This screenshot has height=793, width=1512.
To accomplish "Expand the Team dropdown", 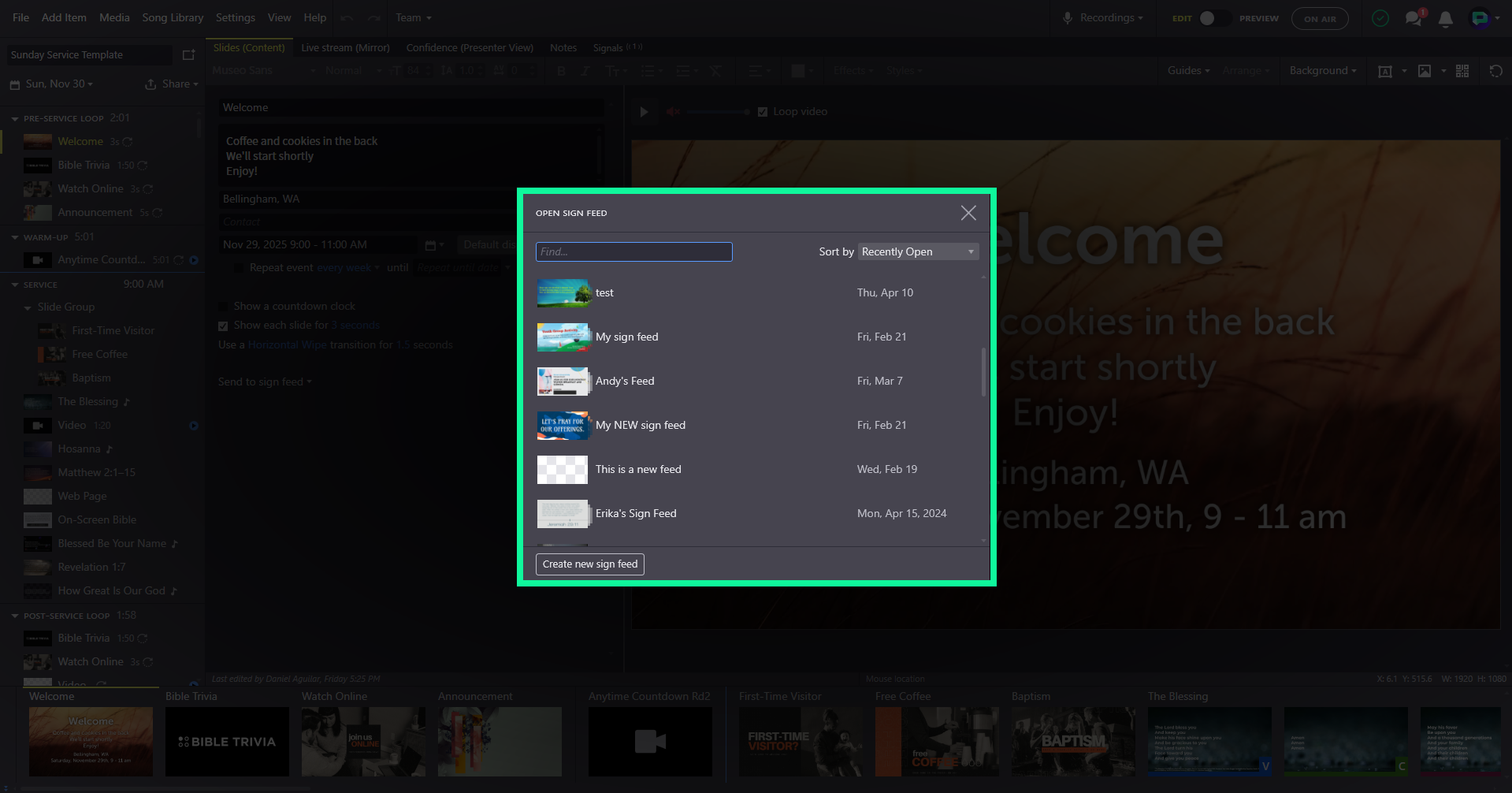I will (x=414, y=17).
